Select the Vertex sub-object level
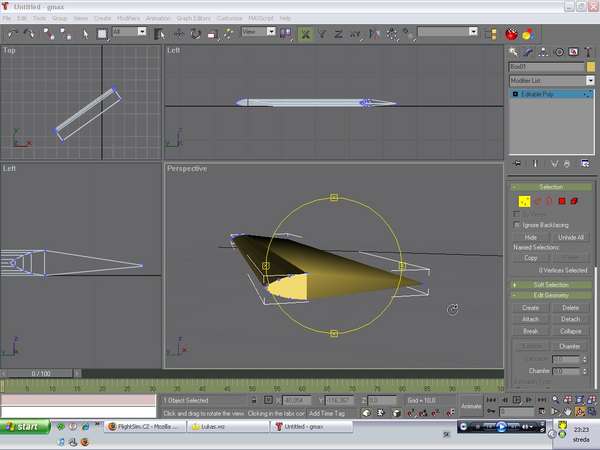The width and height of the screenshot is (600, 450). pos(524,201)
